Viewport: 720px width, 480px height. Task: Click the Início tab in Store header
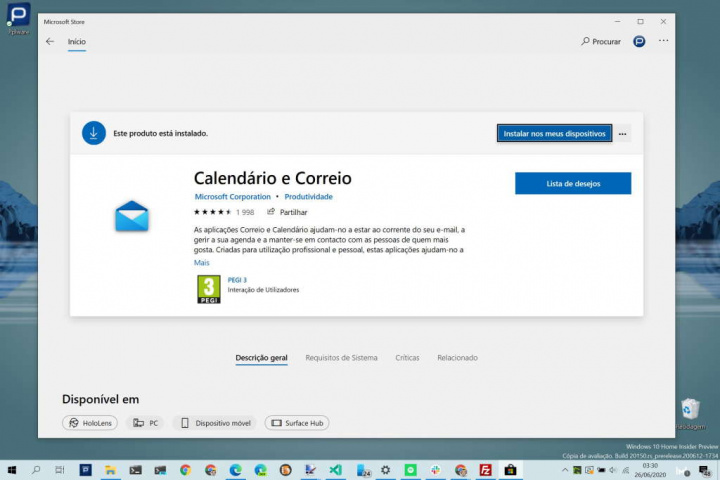pyautogui.click(x=76, y=42)
